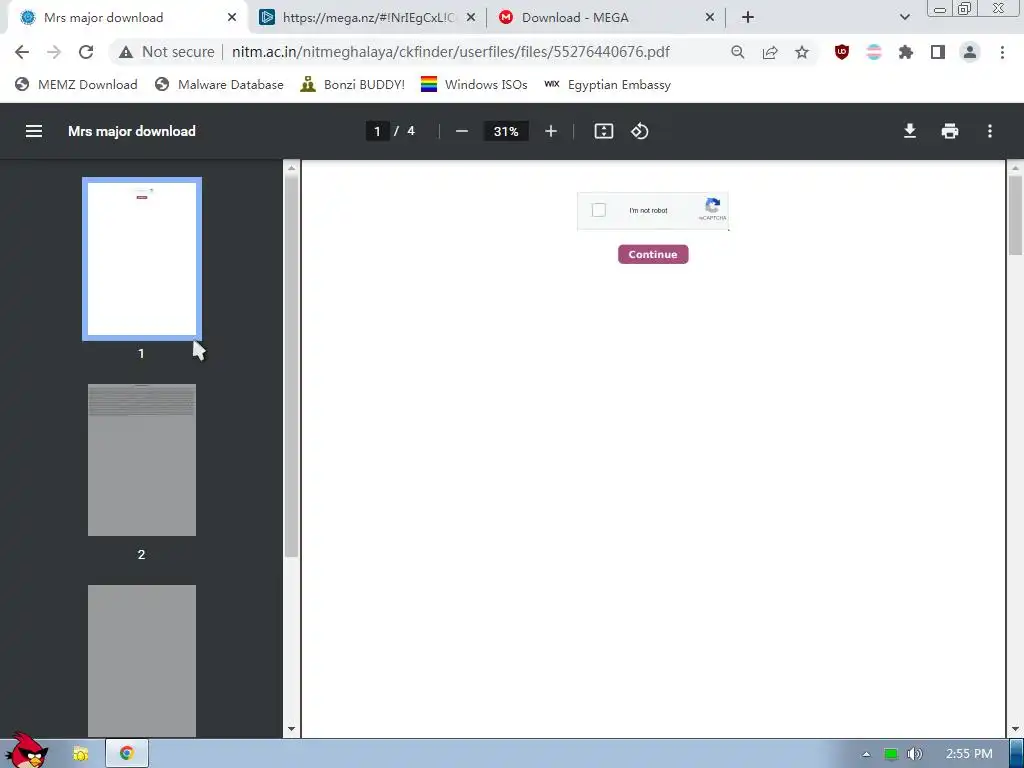Open the Chrome three-dot menu
This screenshot has width=1024, height=768.
(x=1002, y=52)
